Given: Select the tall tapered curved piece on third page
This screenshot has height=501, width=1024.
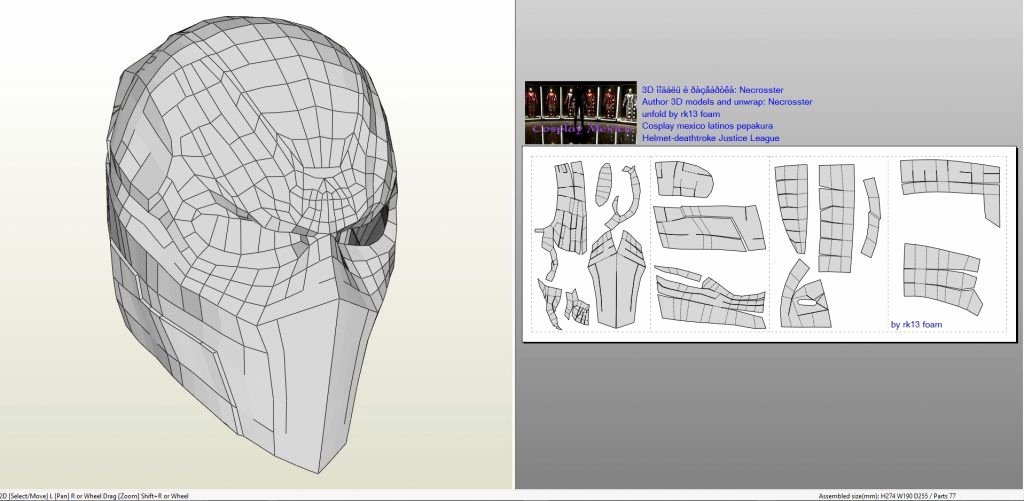Looking at the screenshot, I should coord(792,208).
